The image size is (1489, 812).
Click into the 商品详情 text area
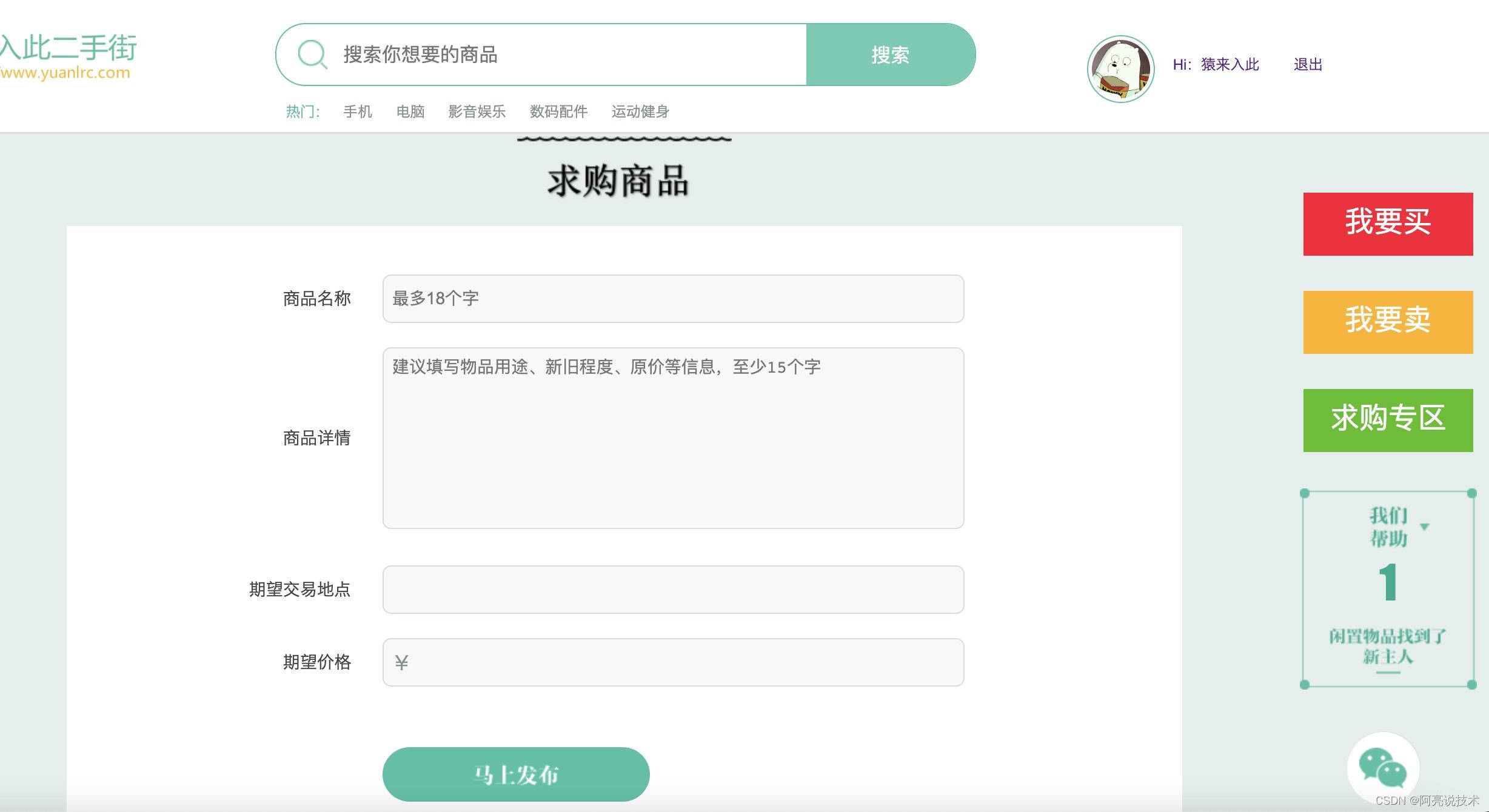673,438
